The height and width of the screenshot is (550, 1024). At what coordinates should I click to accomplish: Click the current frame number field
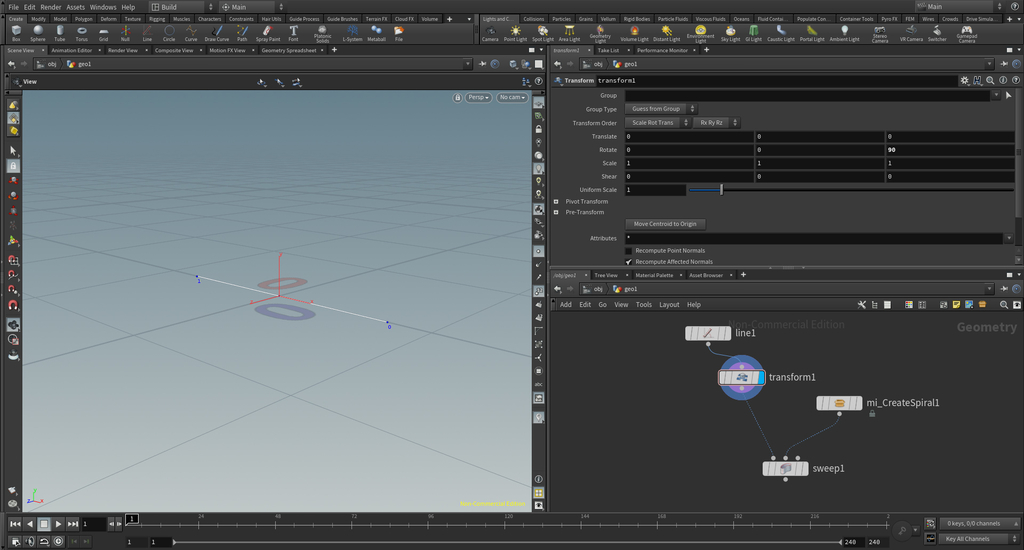93,524
